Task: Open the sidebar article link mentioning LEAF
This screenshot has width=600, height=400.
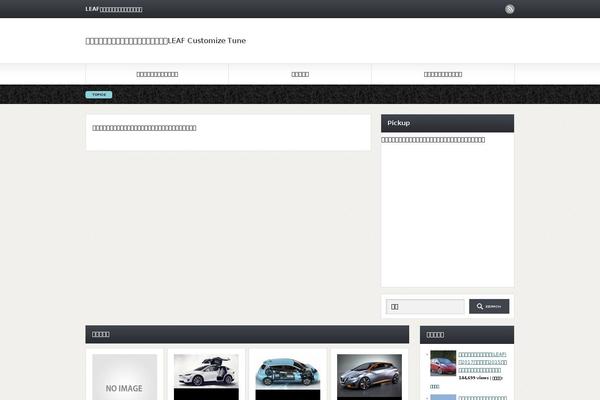Action: pos(483,362)
